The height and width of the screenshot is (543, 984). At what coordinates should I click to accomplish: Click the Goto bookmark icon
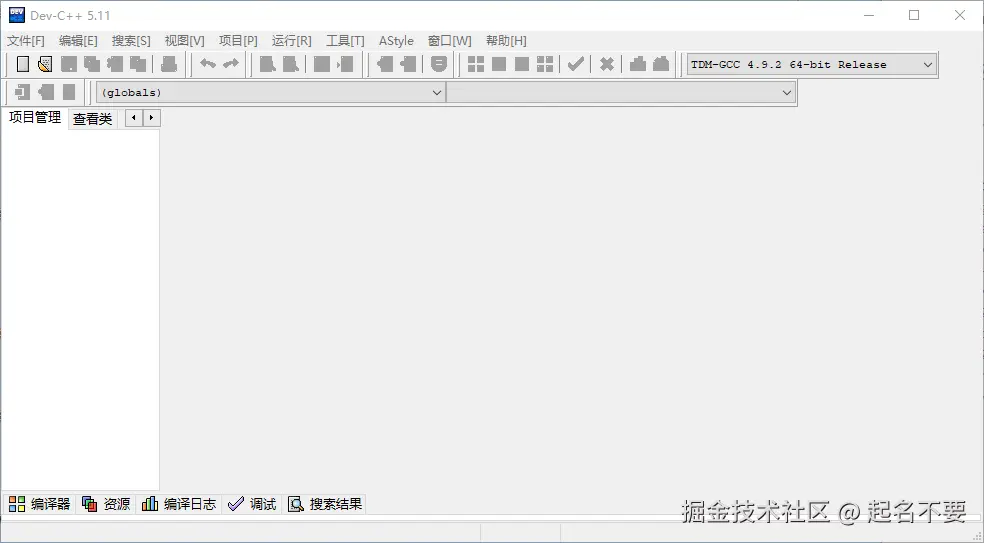69,92
